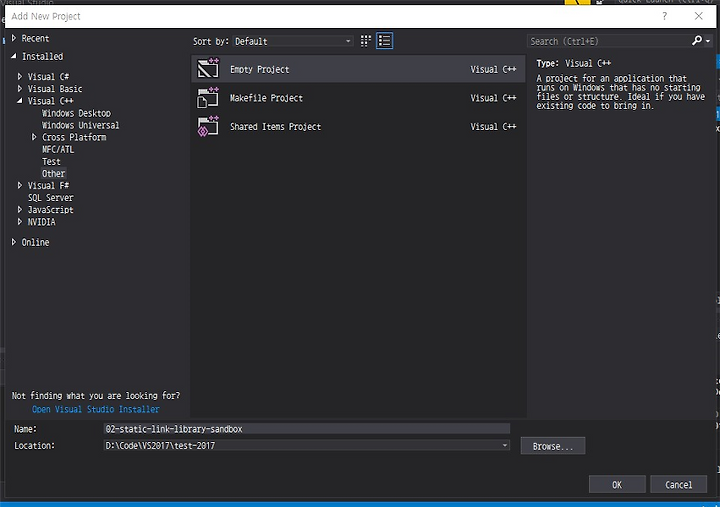This screenshot has height=507, width=720.
Task: Select MFC/ATL category
Action: (x=58, y=149)
